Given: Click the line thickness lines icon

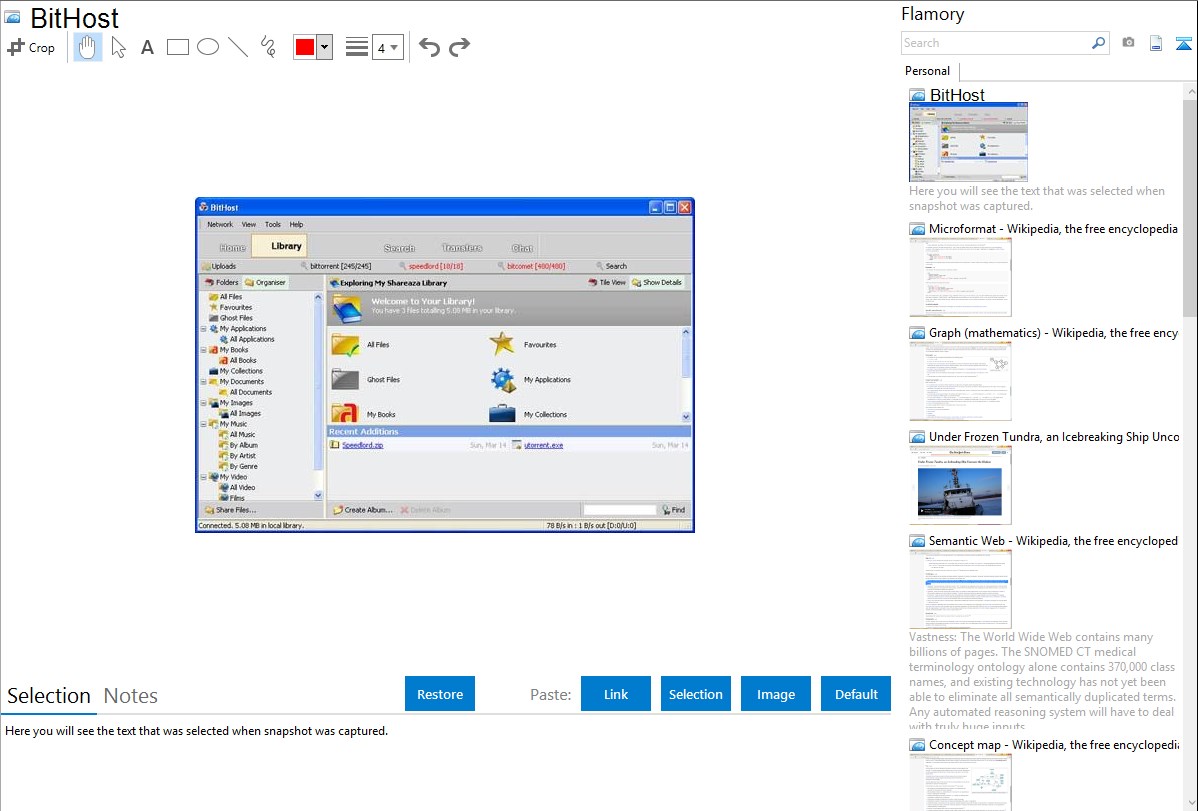Looking at the screenshot, I should point(357,47).
